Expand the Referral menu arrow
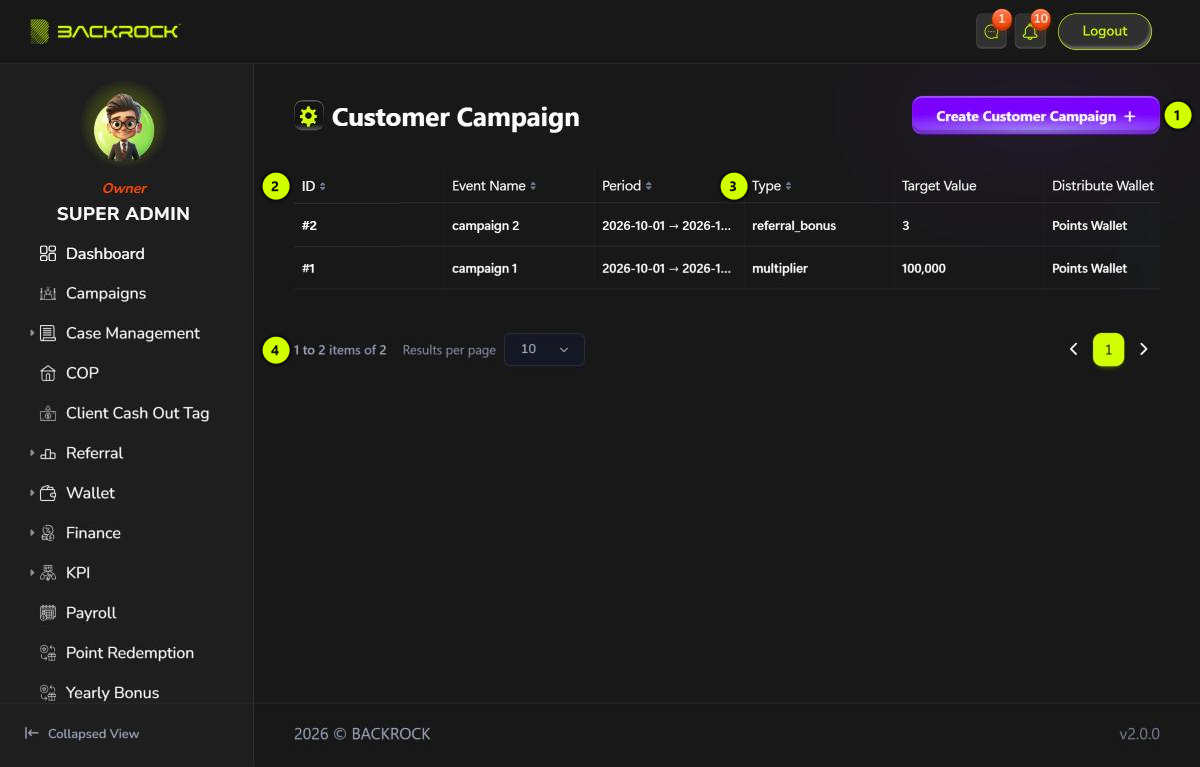The width and height of the screenshot is (1200, 767). [x=32, y=453]
